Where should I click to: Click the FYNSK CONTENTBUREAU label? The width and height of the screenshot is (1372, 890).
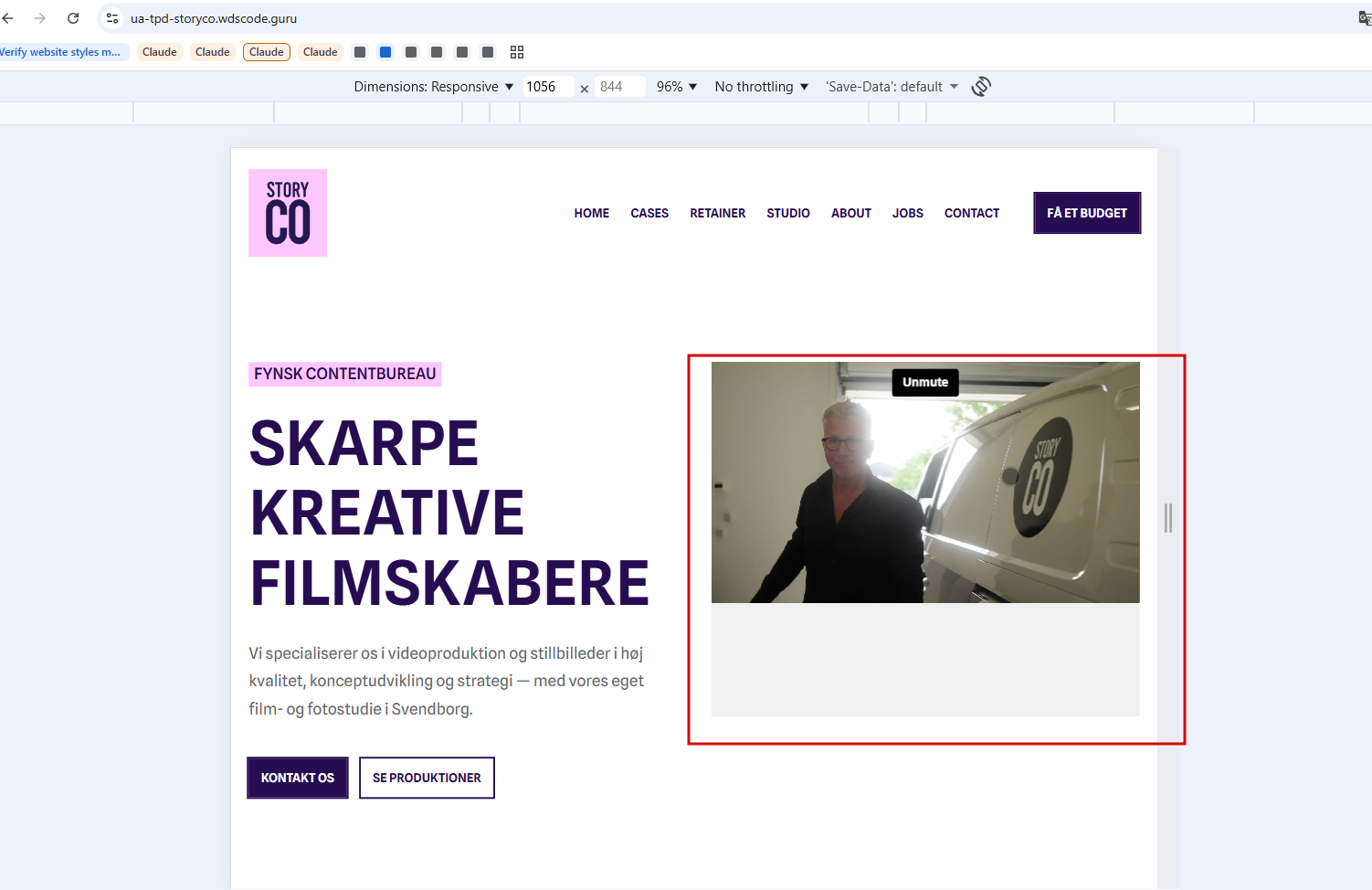[345, 374]
